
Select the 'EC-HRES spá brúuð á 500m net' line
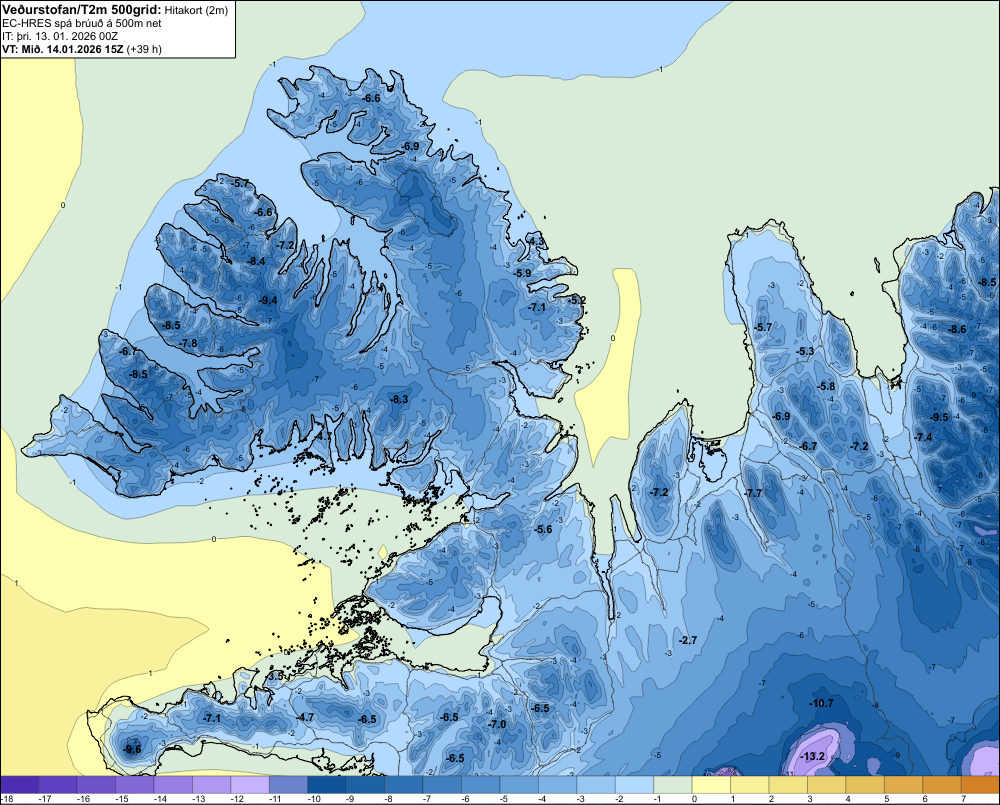click(x=82, y=23)
